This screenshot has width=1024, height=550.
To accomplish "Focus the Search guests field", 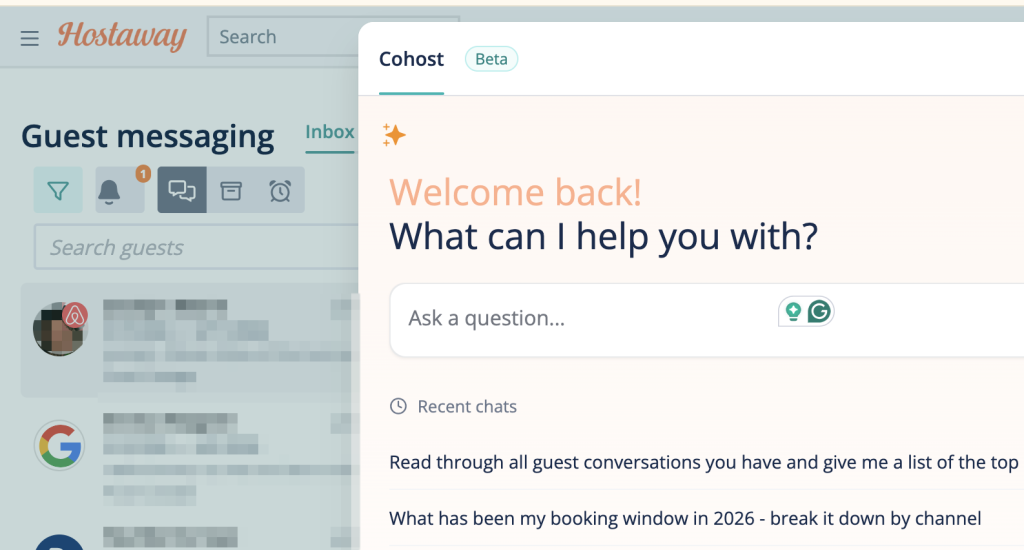I will click(x=196, y=248).
